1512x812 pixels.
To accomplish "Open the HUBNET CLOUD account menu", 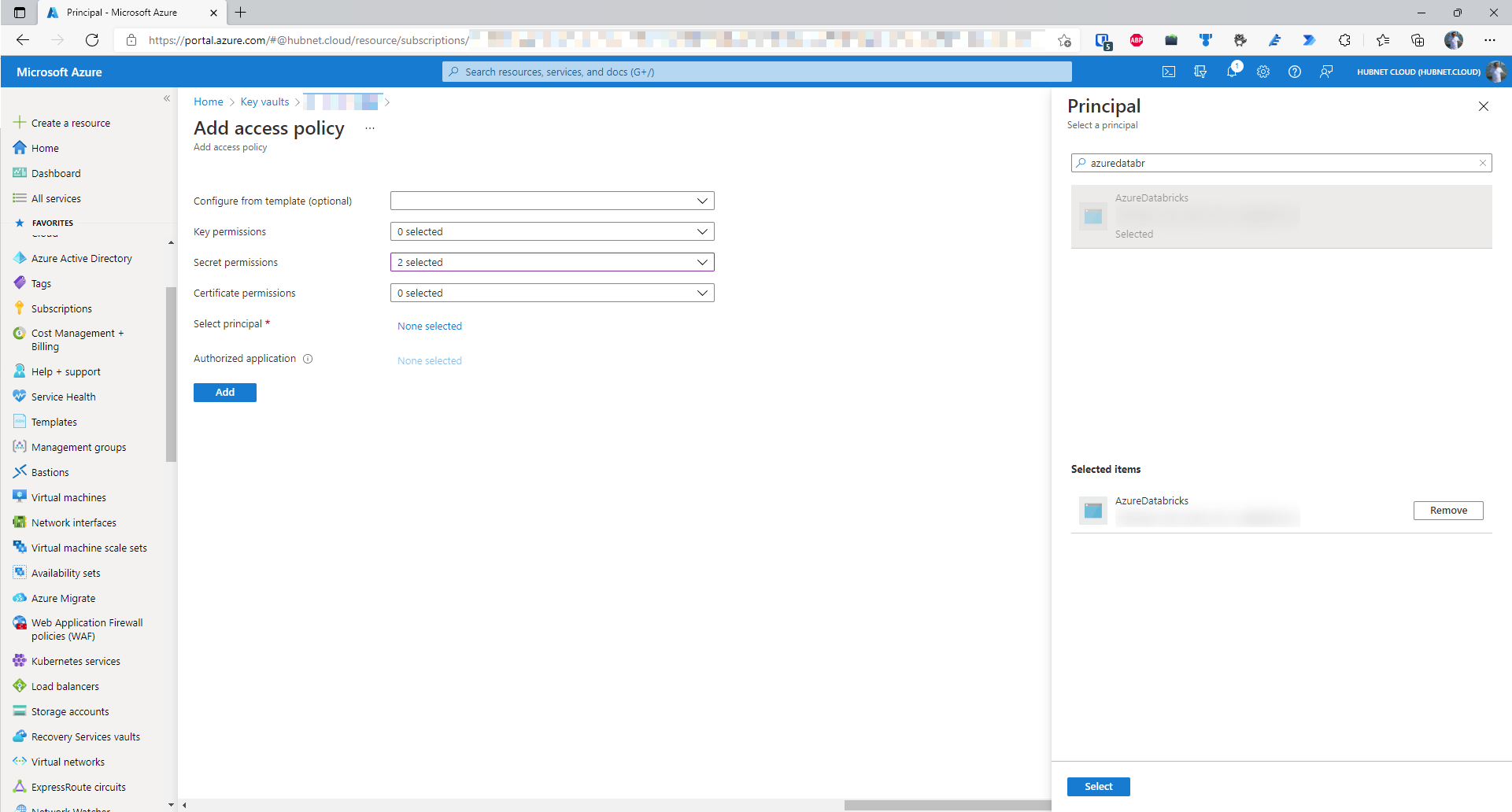I will click(x=1418, y=72).
